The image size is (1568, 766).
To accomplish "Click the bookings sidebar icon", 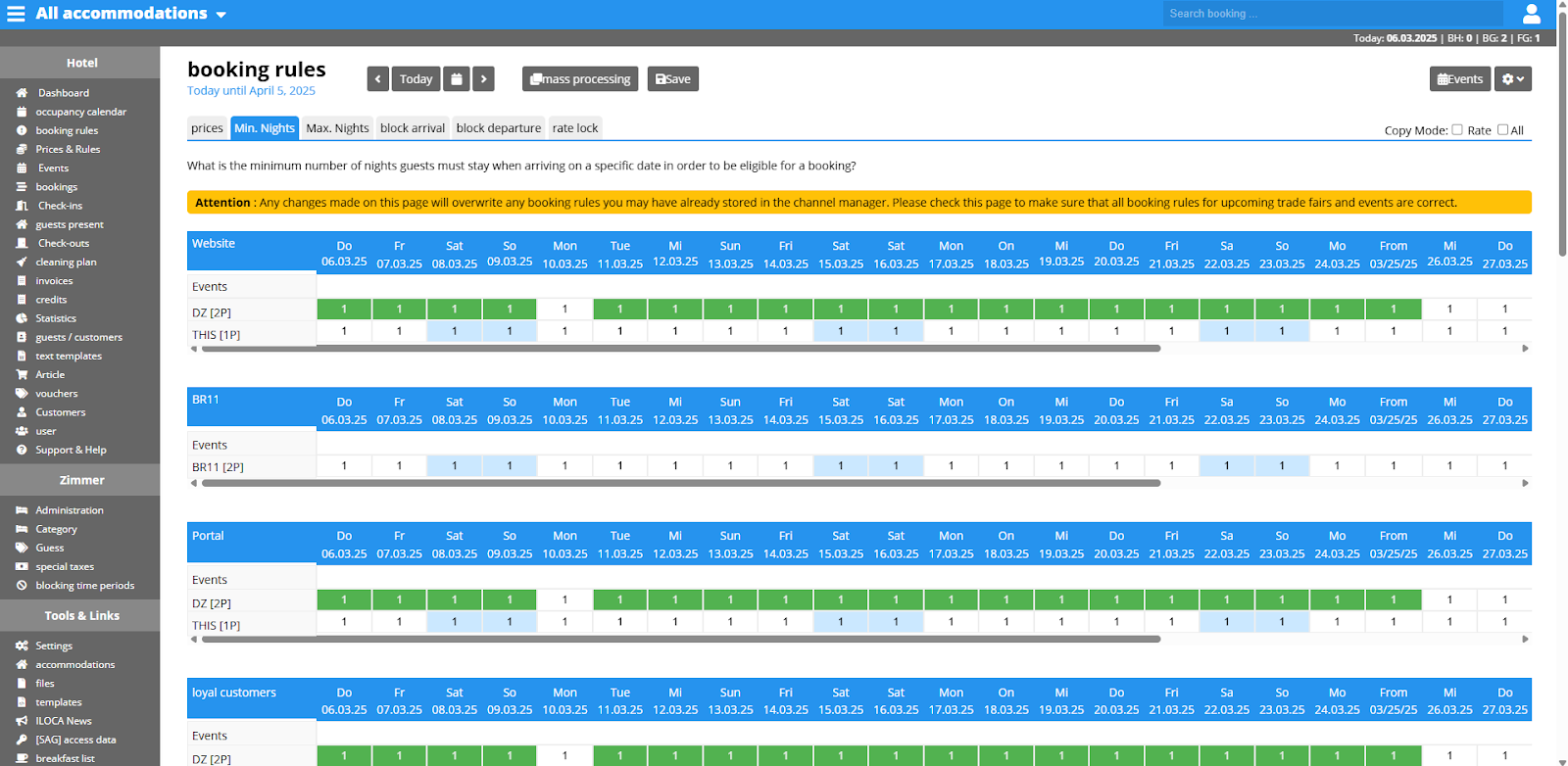I will point(22,187).
